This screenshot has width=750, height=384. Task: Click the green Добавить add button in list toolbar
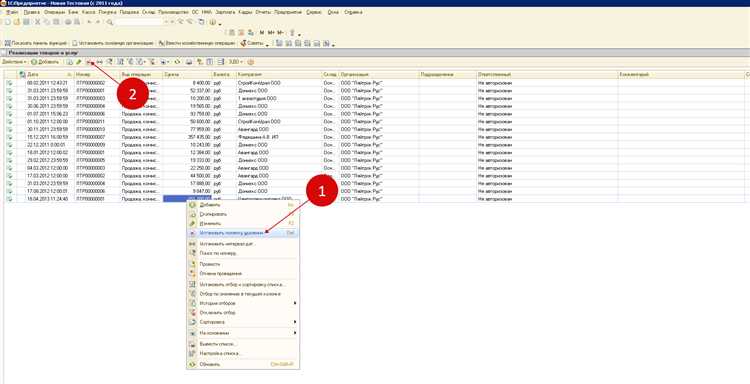[45, 62]
